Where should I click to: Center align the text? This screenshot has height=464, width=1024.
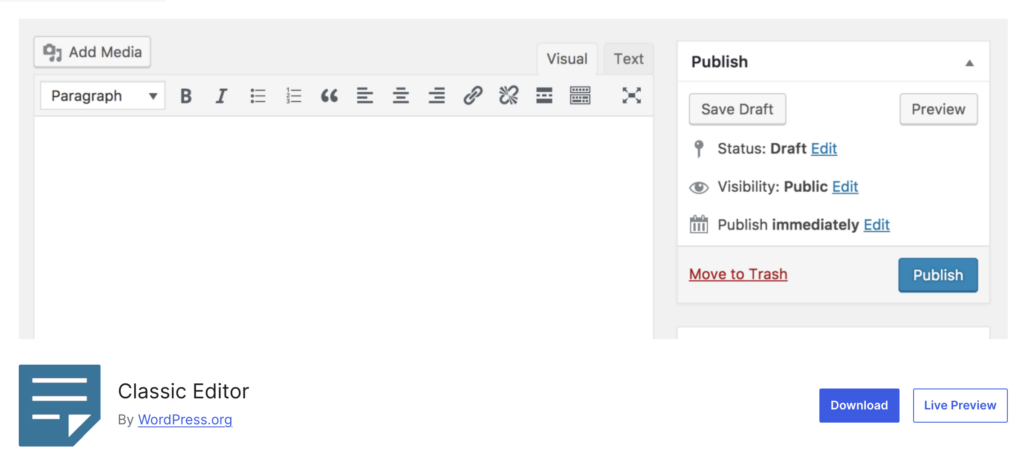point(401,96)
